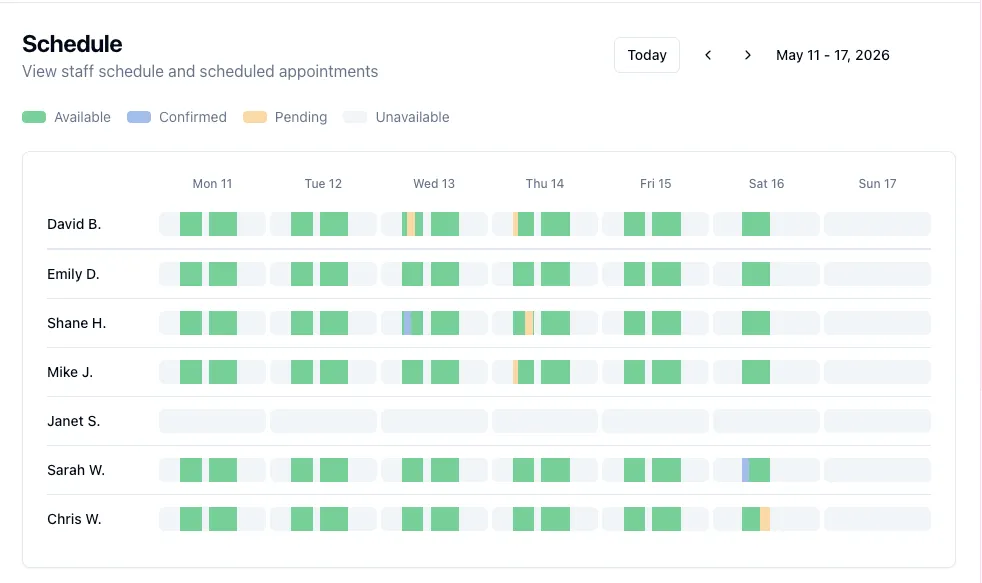This screenshot has height=583, width=982.
Task: Click Sarah W.'s confirmed slot on Sat 16
Action: (x=745, y=470)
